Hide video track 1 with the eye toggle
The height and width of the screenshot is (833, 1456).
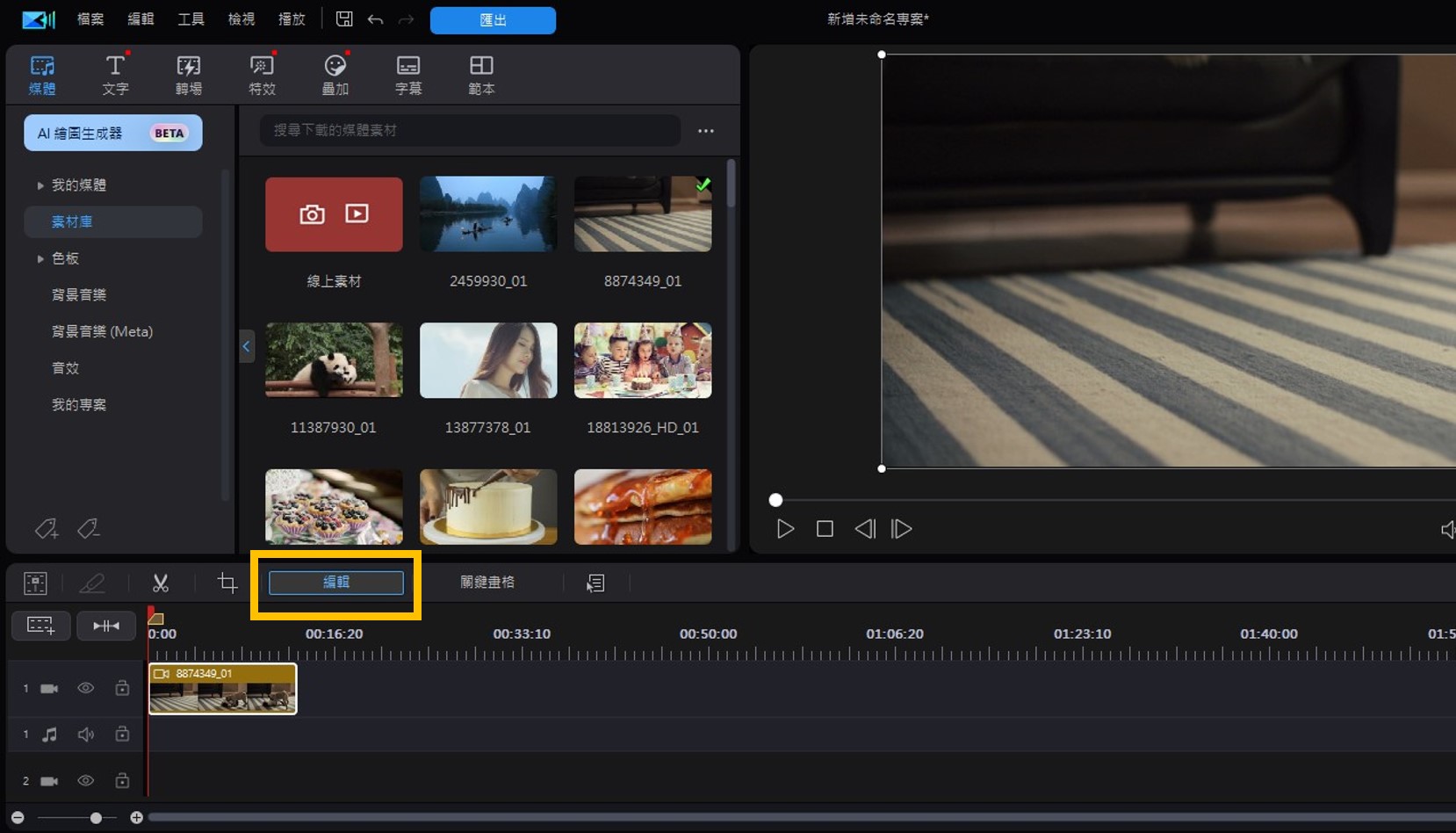(85, 688)
